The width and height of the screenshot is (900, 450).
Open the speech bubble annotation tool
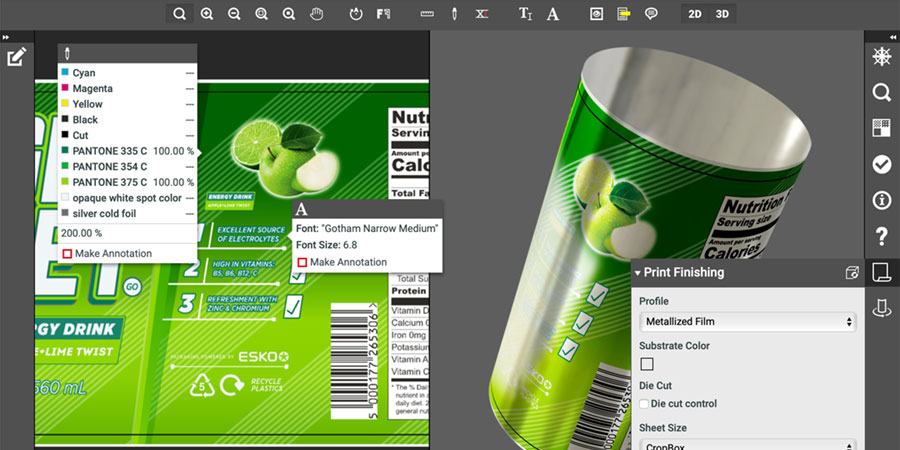coord(651,14)
